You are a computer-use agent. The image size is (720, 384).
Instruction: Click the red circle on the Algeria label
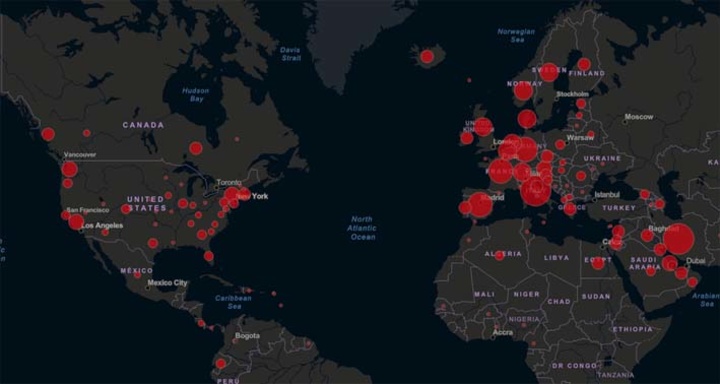point(500,255)
